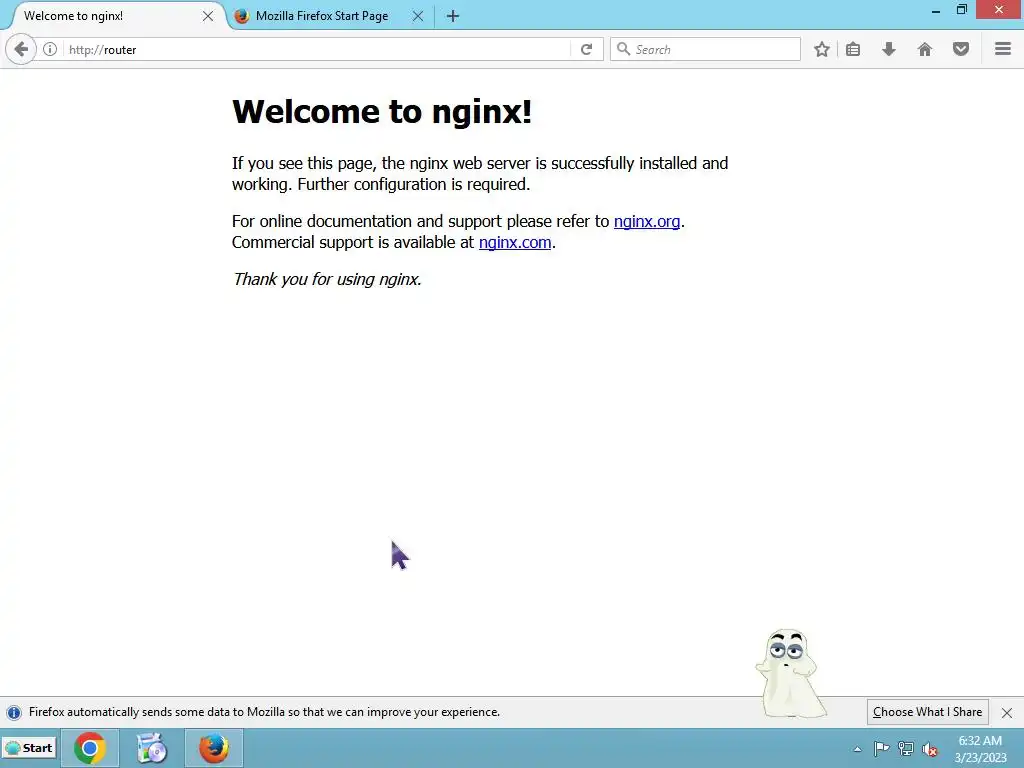The height and width of the screenshot is (768, 1024).
Task: Open the Firefox hamburger menu
Action: pyautogui.click(x=1003, y=49)
